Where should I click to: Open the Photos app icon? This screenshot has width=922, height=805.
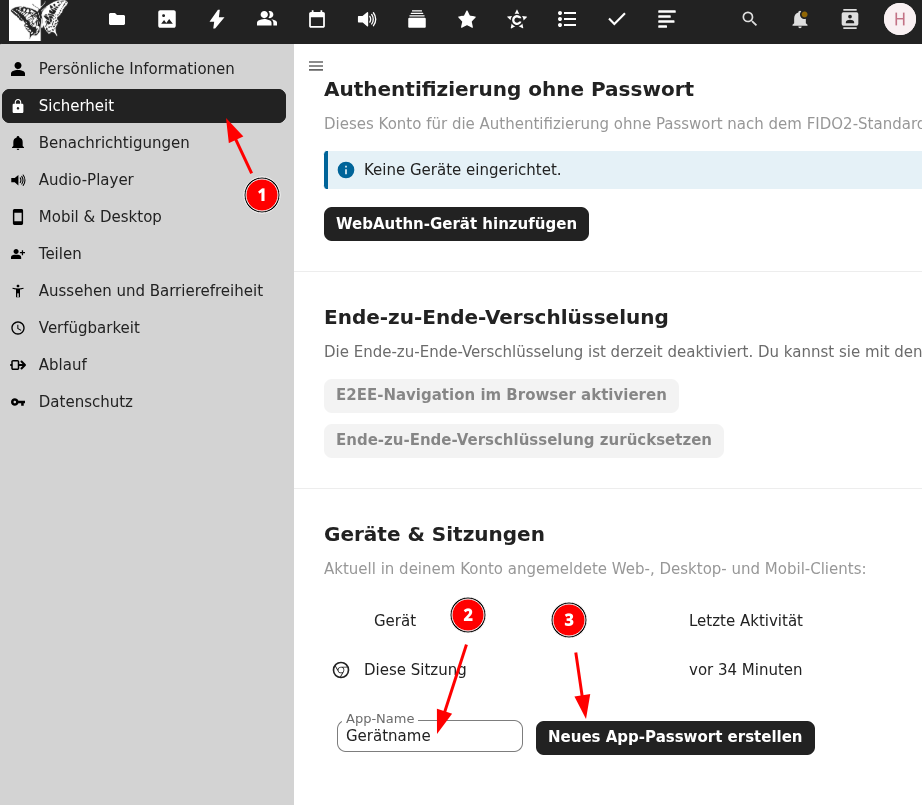167,19
